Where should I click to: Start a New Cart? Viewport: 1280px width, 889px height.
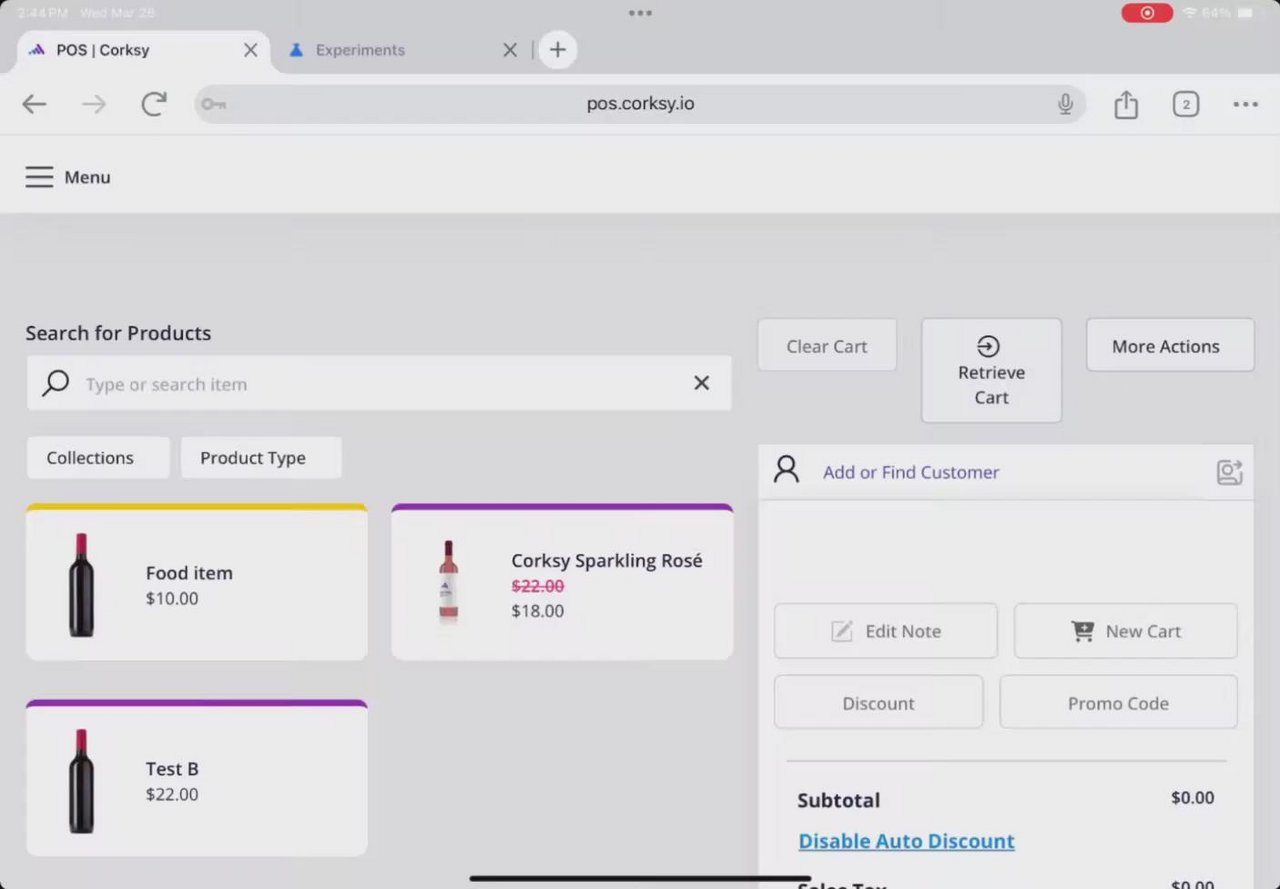1126,631
